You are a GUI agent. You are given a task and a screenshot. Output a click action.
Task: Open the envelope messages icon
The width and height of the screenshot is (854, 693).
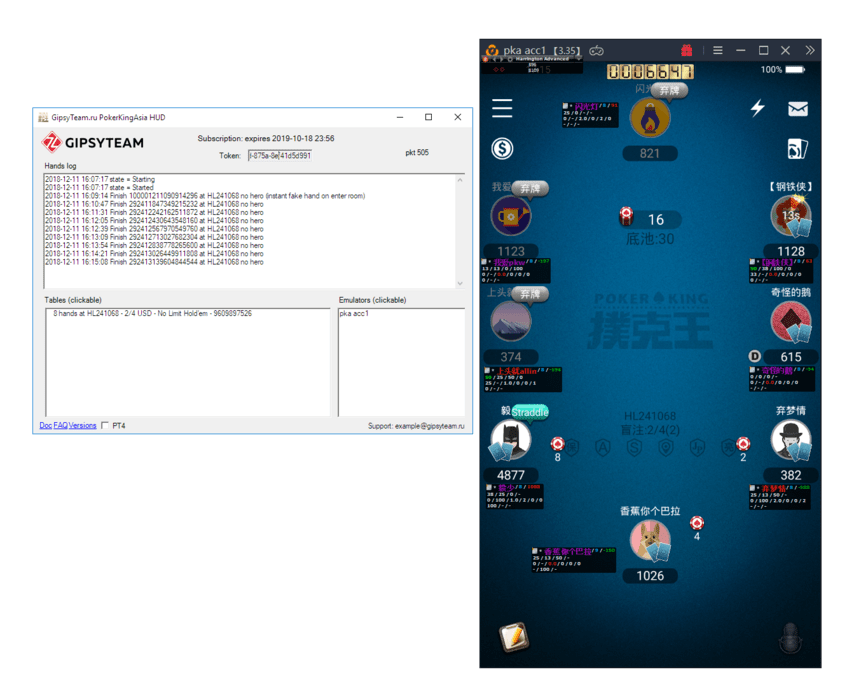797,108
